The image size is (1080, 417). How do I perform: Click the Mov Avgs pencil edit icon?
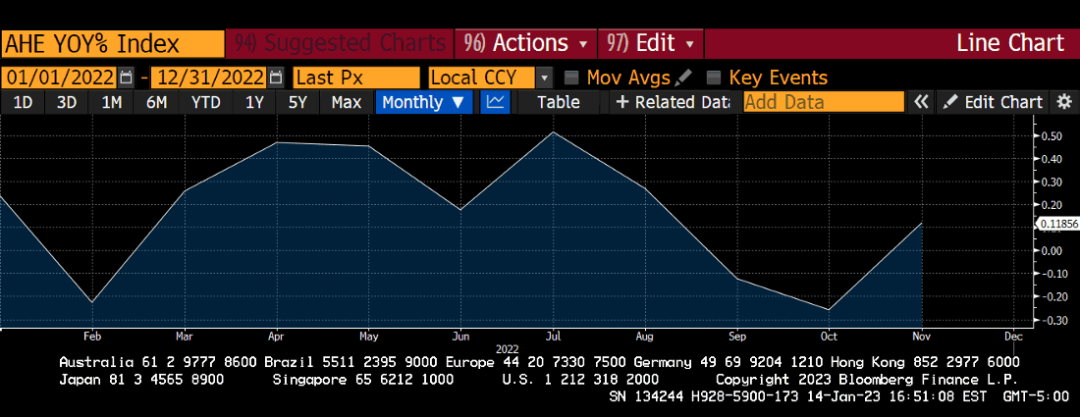pyautogui.click(x=684, y=77)
